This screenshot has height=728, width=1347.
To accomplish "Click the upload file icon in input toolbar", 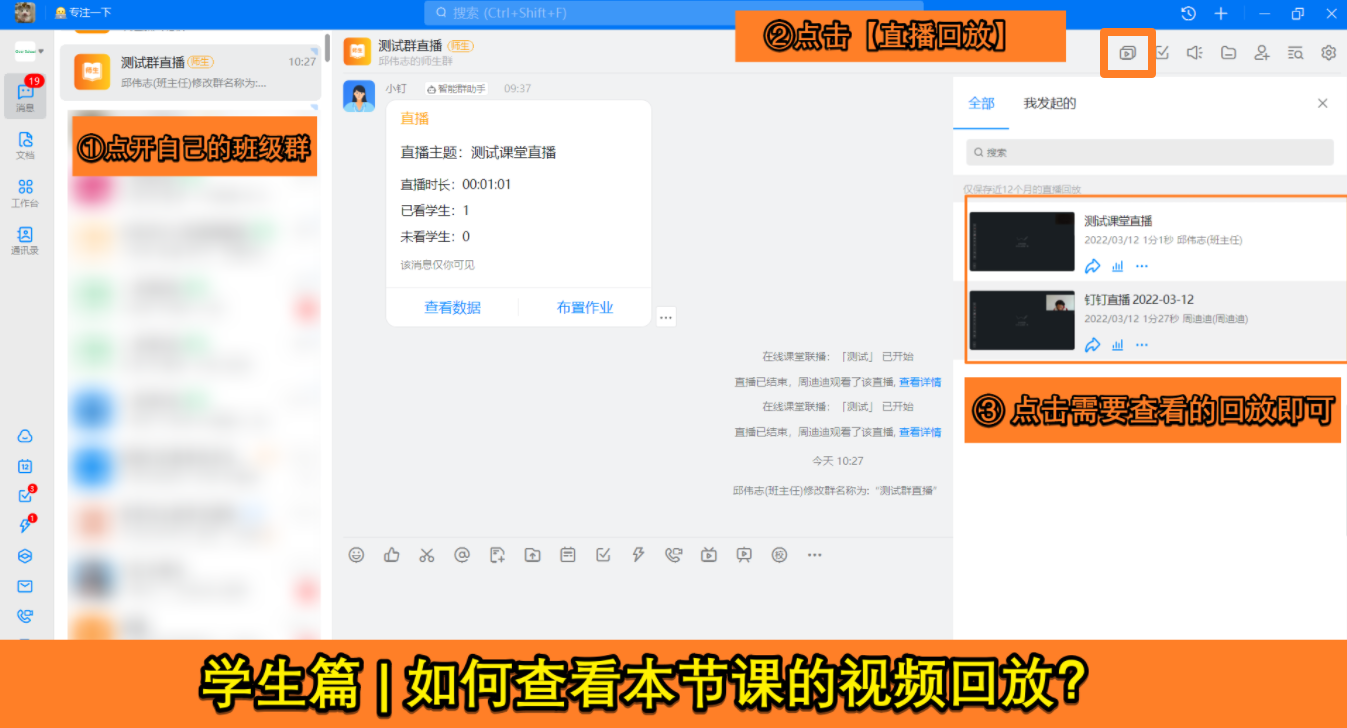I will (532, 555).
